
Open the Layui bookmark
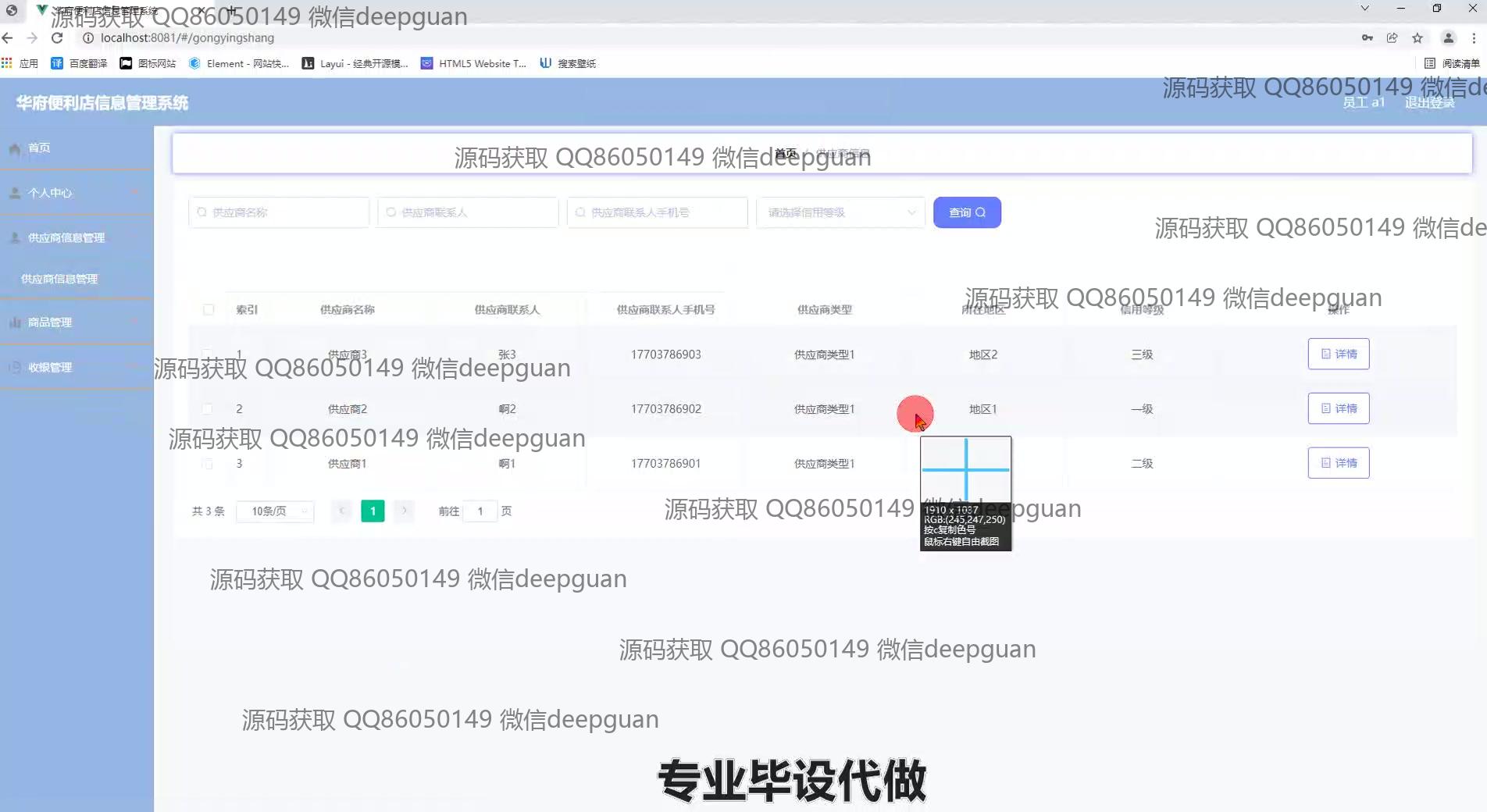355,63
